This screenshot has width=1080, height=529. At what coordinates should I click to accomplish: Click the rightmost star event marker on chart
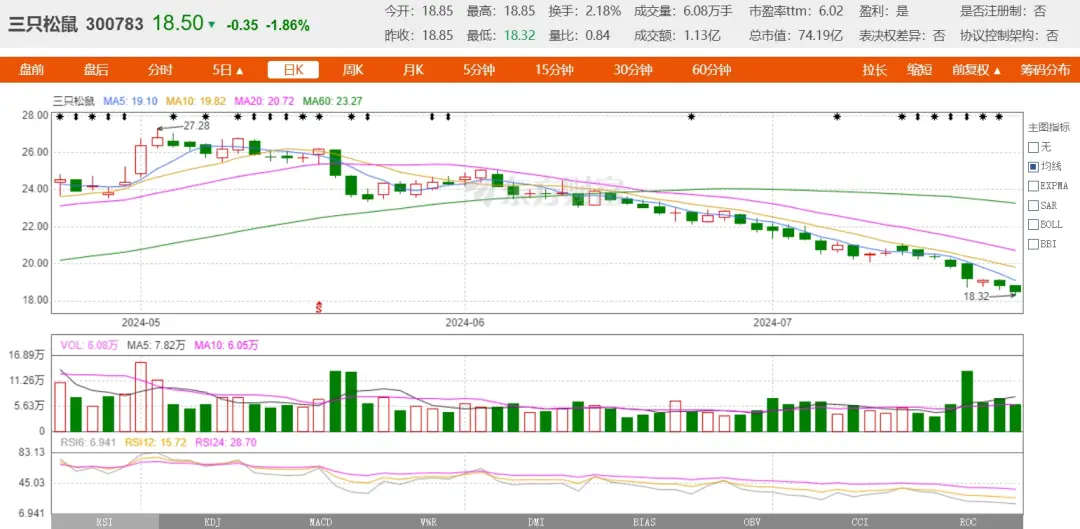pyautogui.click(x=999, y=117)
